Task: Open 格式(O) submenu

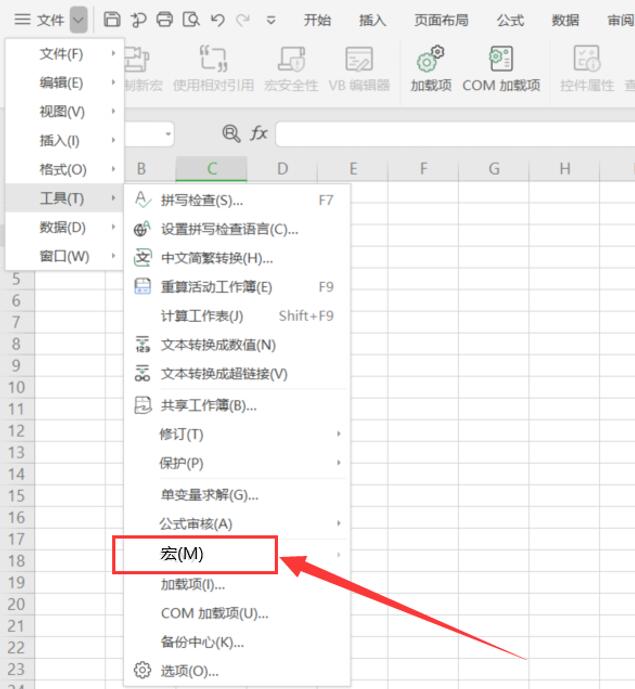Action: (65, 170)
